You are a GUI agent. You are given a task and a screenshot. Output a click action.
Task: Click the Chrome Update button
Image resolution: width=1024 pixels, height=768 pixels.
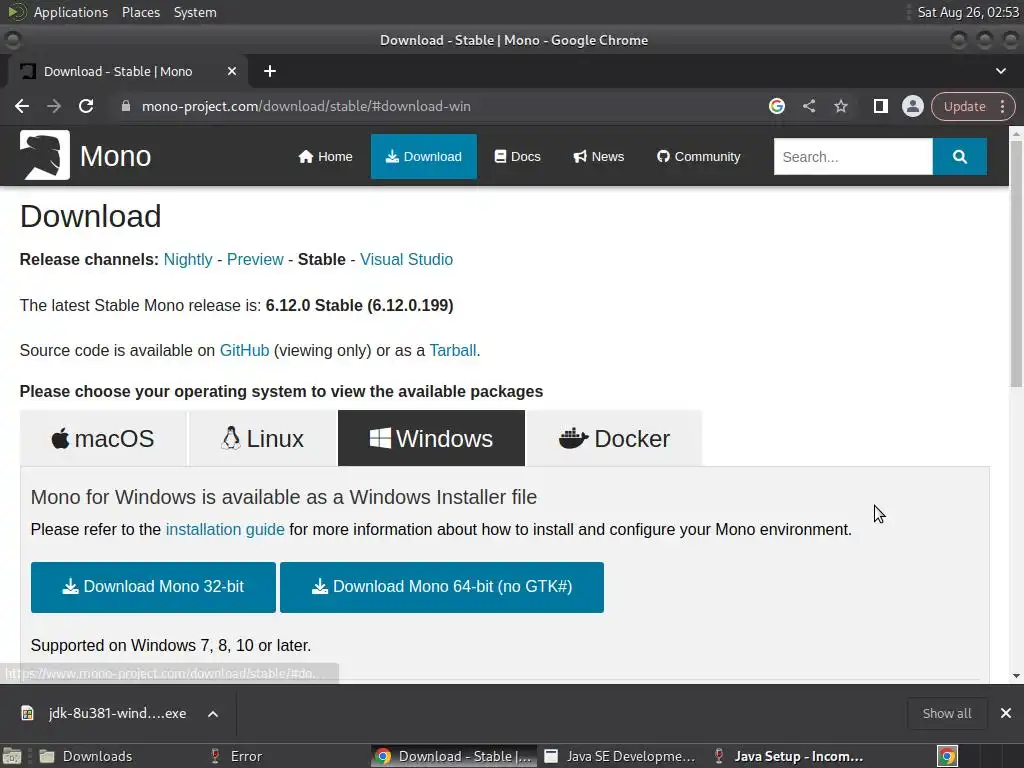(x=964, y=106)
